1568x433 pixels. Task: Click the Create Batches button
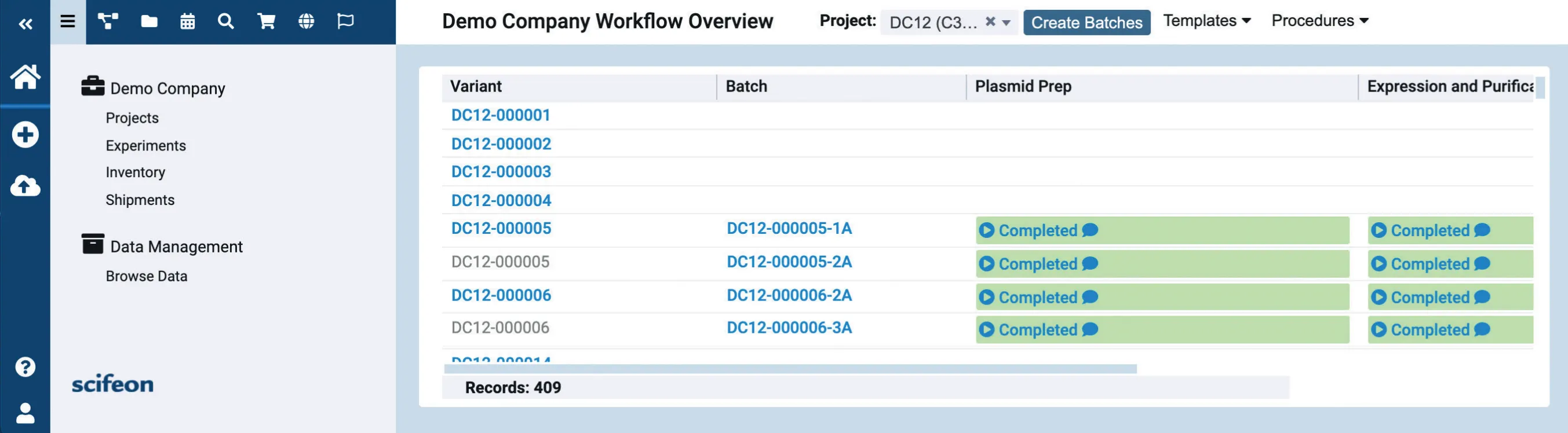[1086, 23]
